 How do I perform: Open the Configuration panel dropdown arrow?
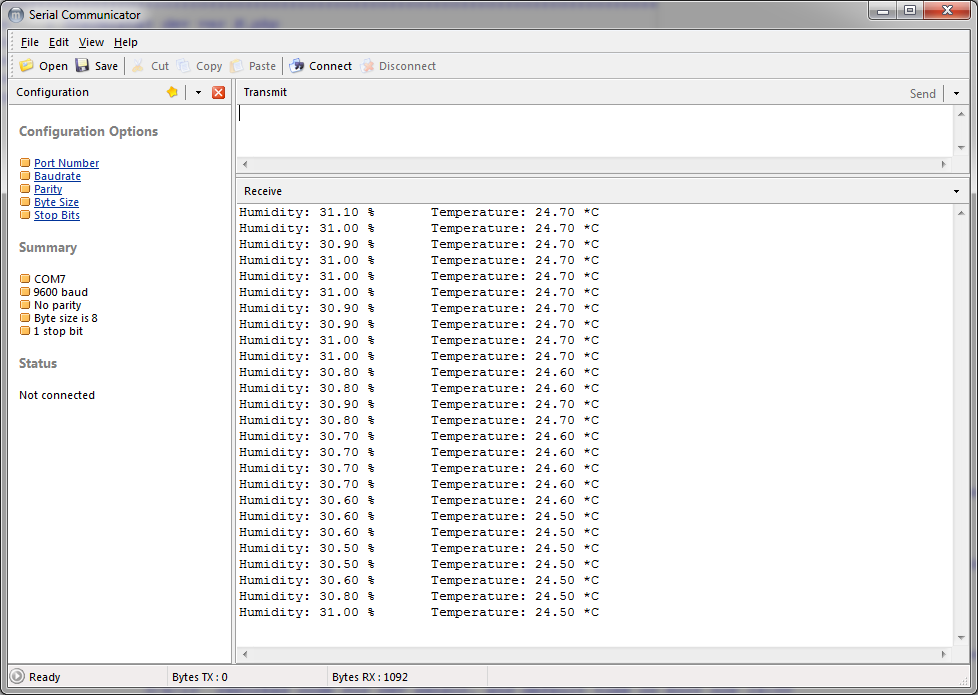[198, 92]
